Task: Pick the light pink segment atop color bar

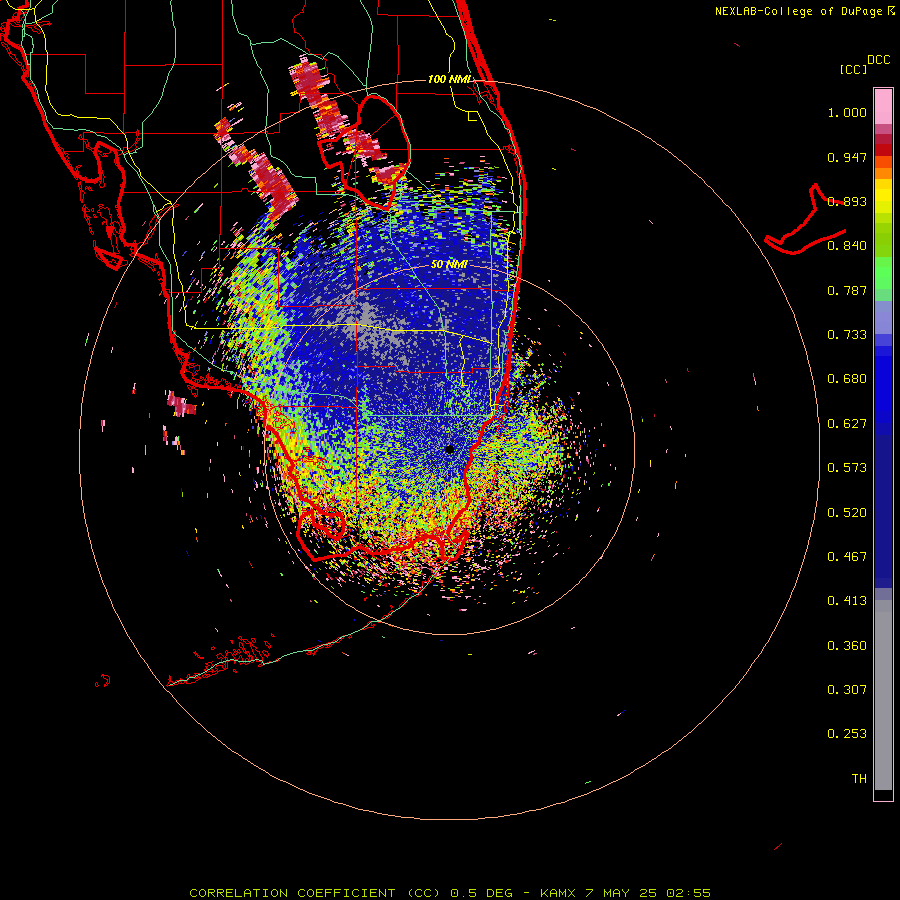Action: 883,106
